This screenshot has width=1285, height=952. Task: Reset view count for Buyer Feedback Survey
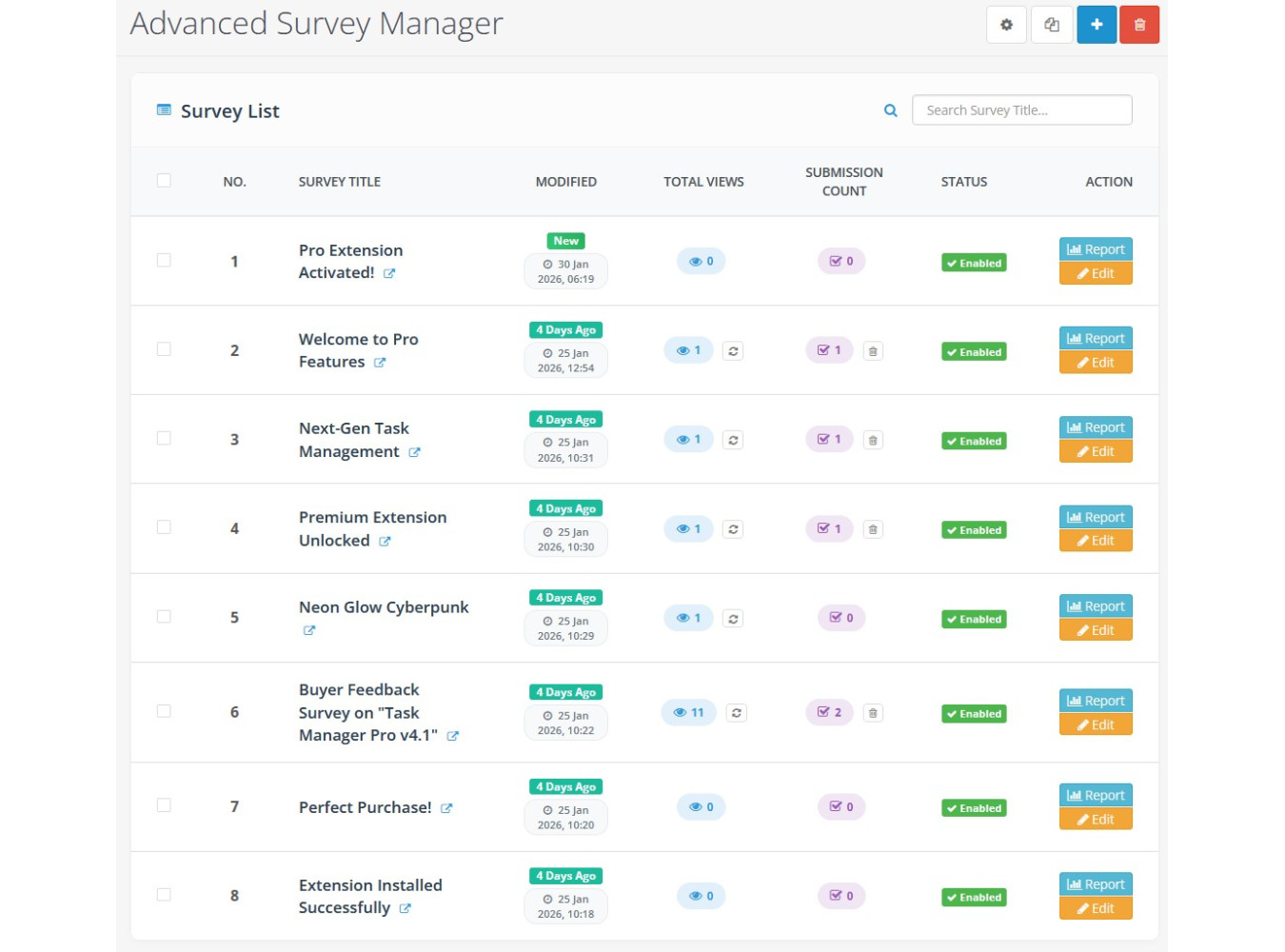pos(737,712)
